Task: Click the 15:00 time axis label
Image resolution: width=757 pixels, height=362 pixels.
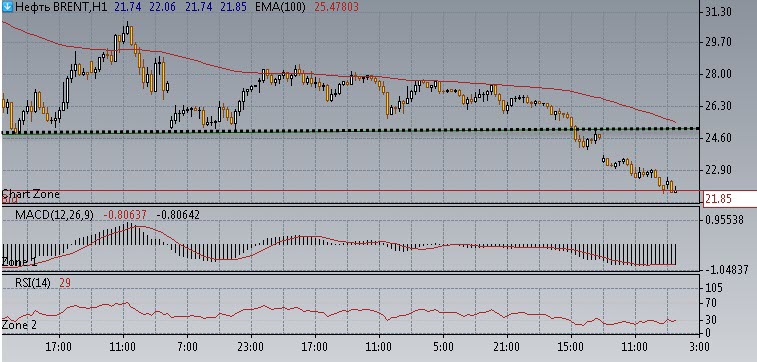Action: click(x=571, y=347)
